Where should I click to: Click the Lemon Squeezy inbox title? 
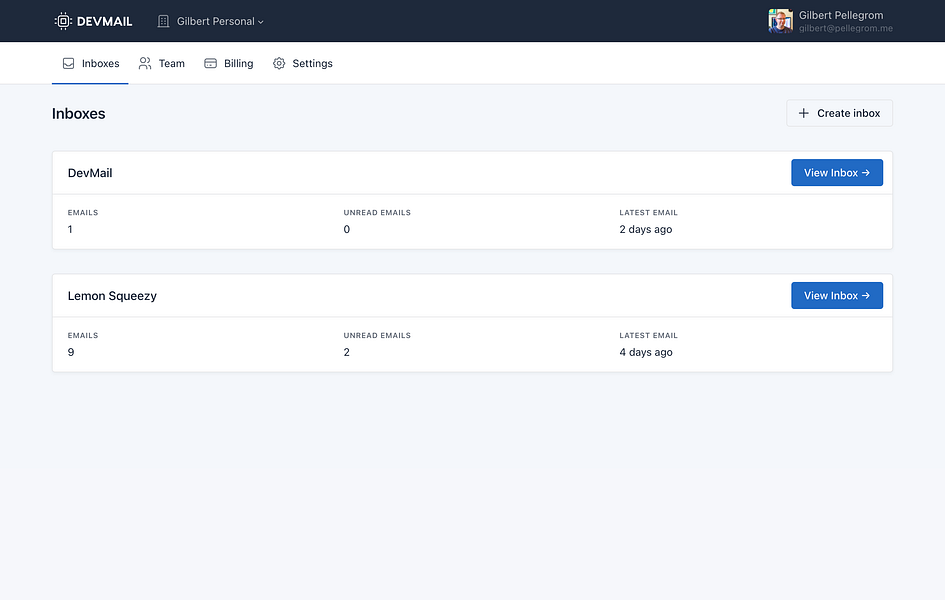112,295
